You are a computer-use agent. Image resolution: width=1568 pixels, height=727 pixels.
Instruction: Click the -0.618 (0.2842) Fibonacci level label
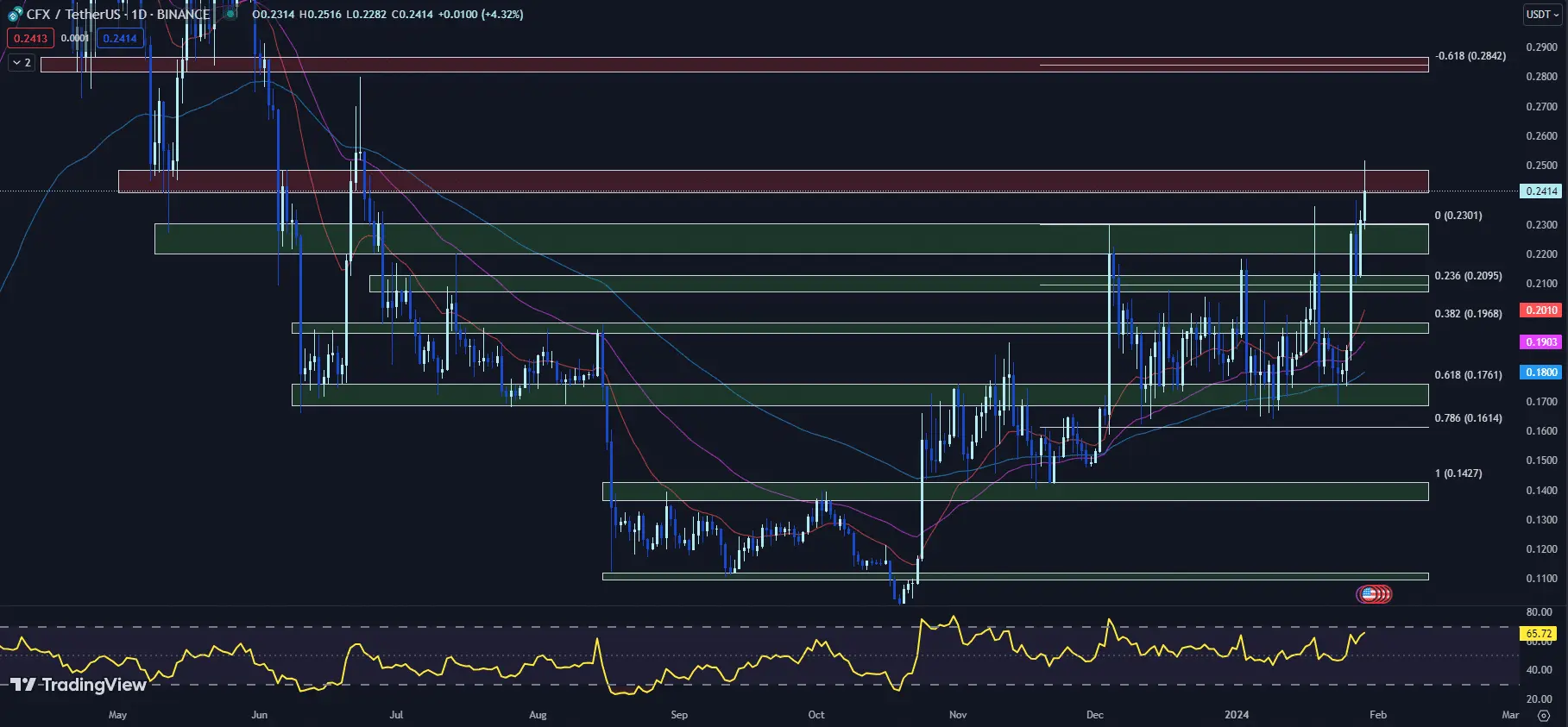[1470, 56]
